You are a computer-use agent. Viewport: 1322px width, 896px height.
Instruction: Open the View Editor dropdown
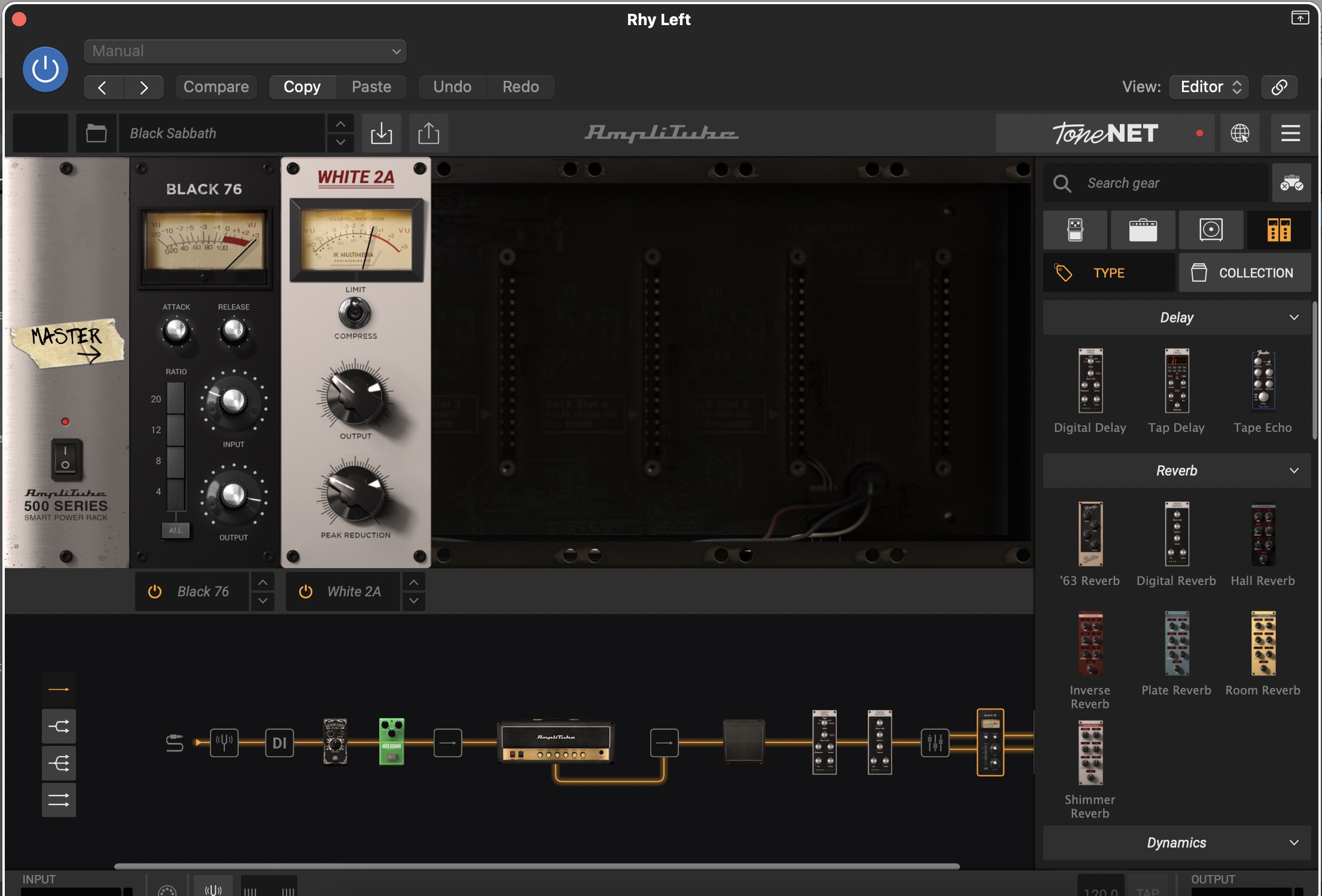(x=1208, y=87)
